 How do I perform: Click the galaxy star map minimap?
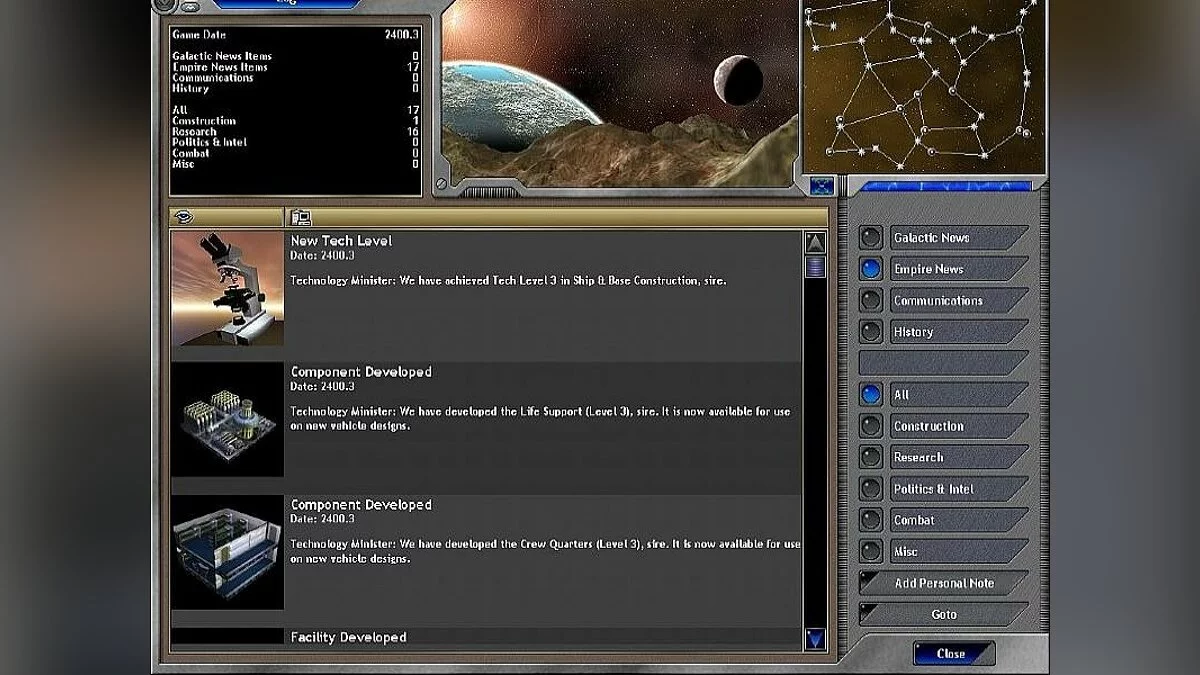924,86
